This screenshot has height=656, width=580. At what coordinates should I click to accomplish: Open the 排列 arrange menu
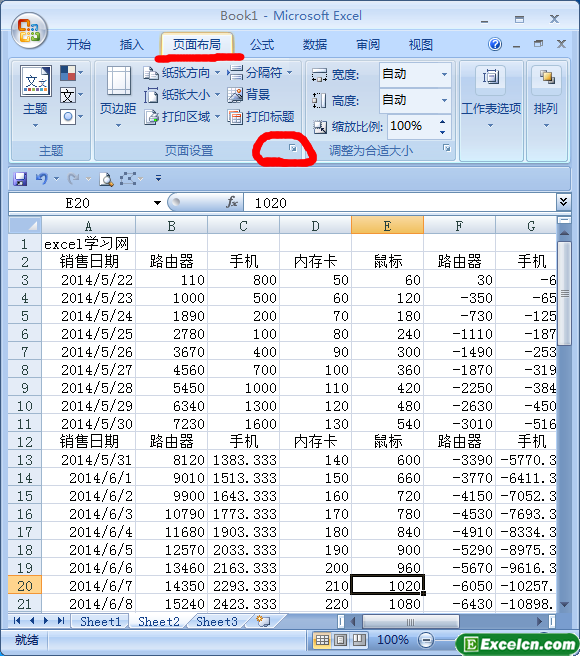tap(546, 98)
